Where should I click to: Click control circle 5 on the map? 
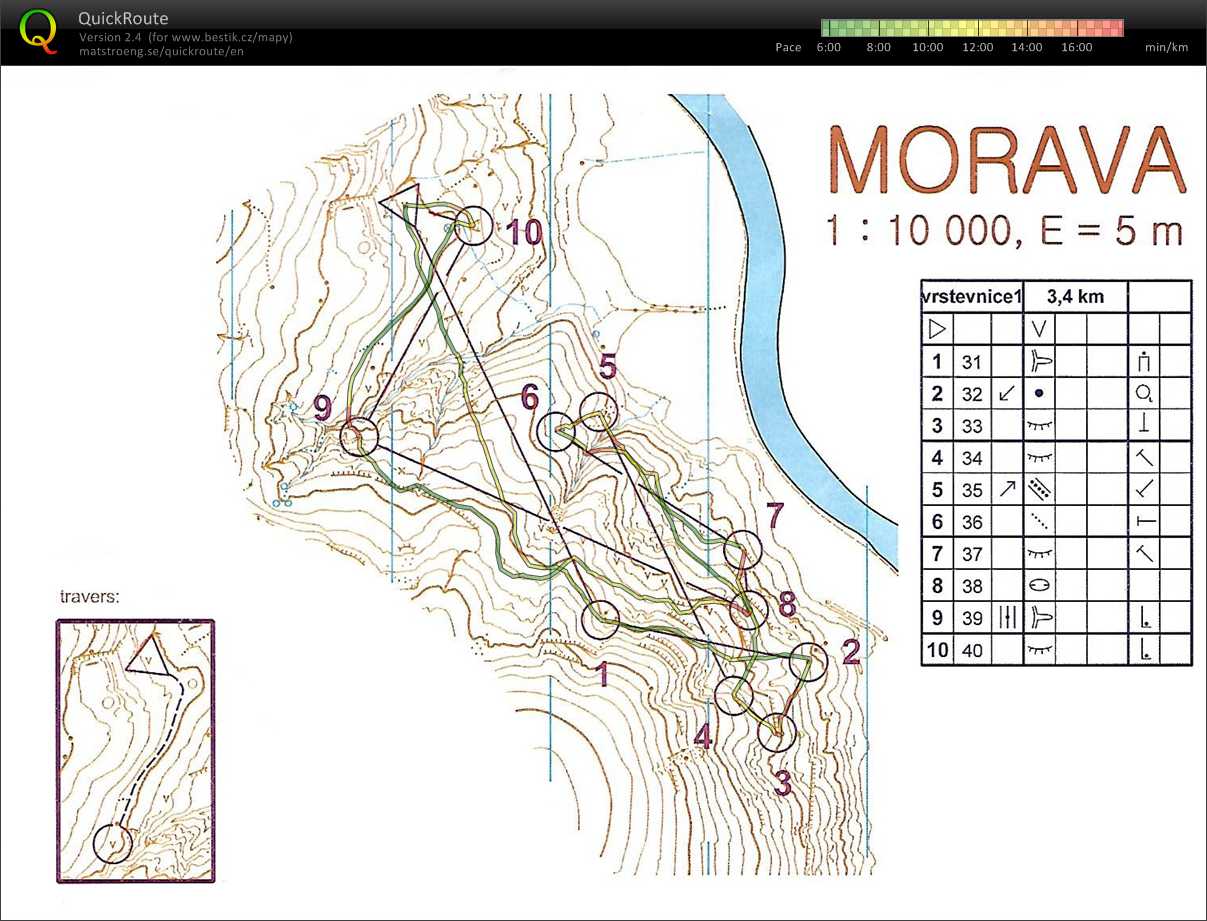click(598, 412)
